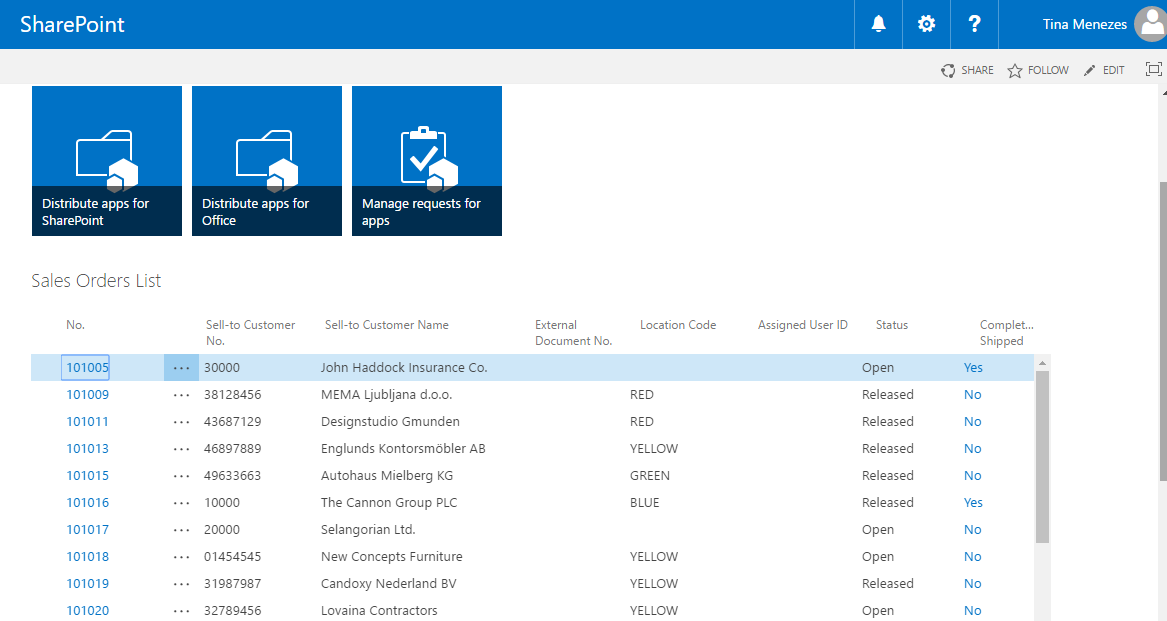Sort by Location Code header
Image resolution: width=1167 pixels, height=621 pixels.
678,325
